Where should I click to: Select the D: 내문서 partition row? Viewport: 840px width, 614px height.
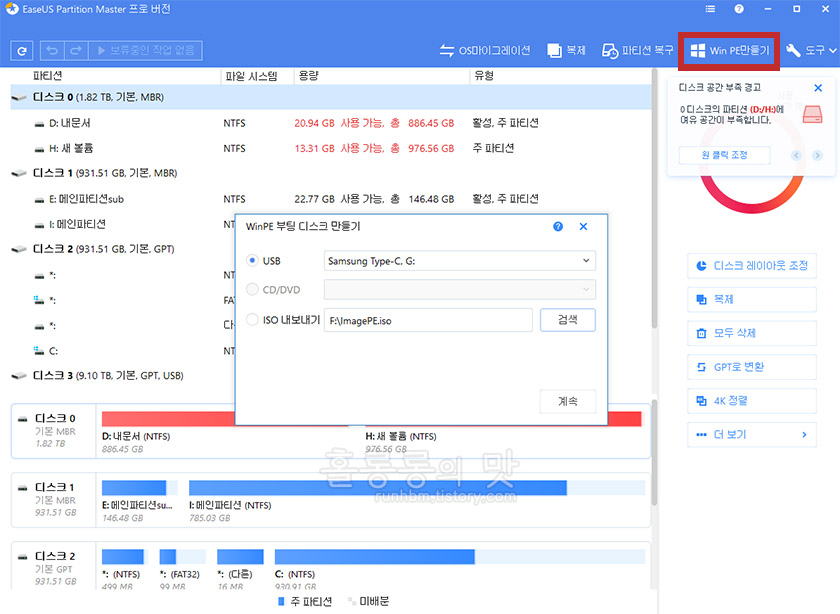[331, 123]
